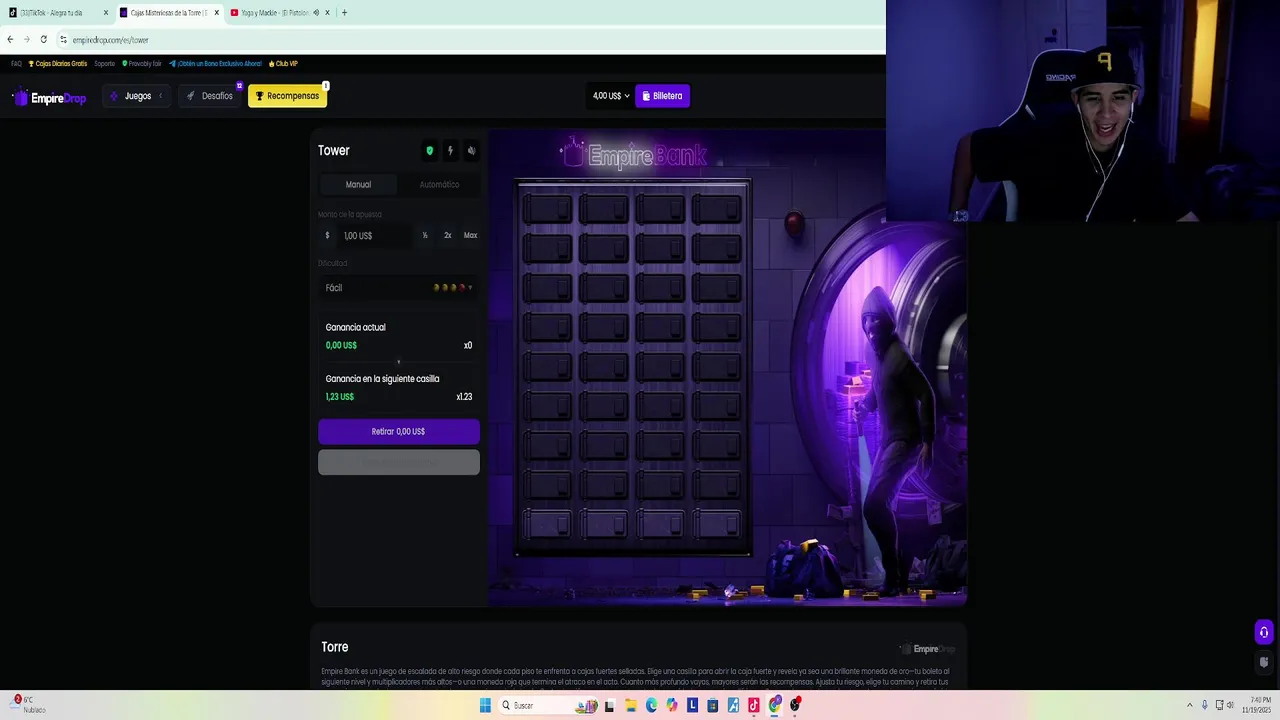Image resolution: width=1280 pixels, height=720 pixels.
Task: Open Microsoft Edge from the taskbar
Action: pyautogui.click(x=651, y=705)
